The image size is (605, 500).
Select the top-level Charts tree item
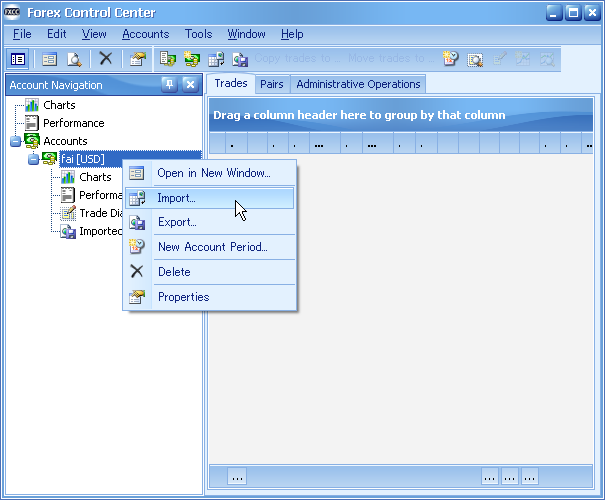pyautogui.click(x=59, y=105)
